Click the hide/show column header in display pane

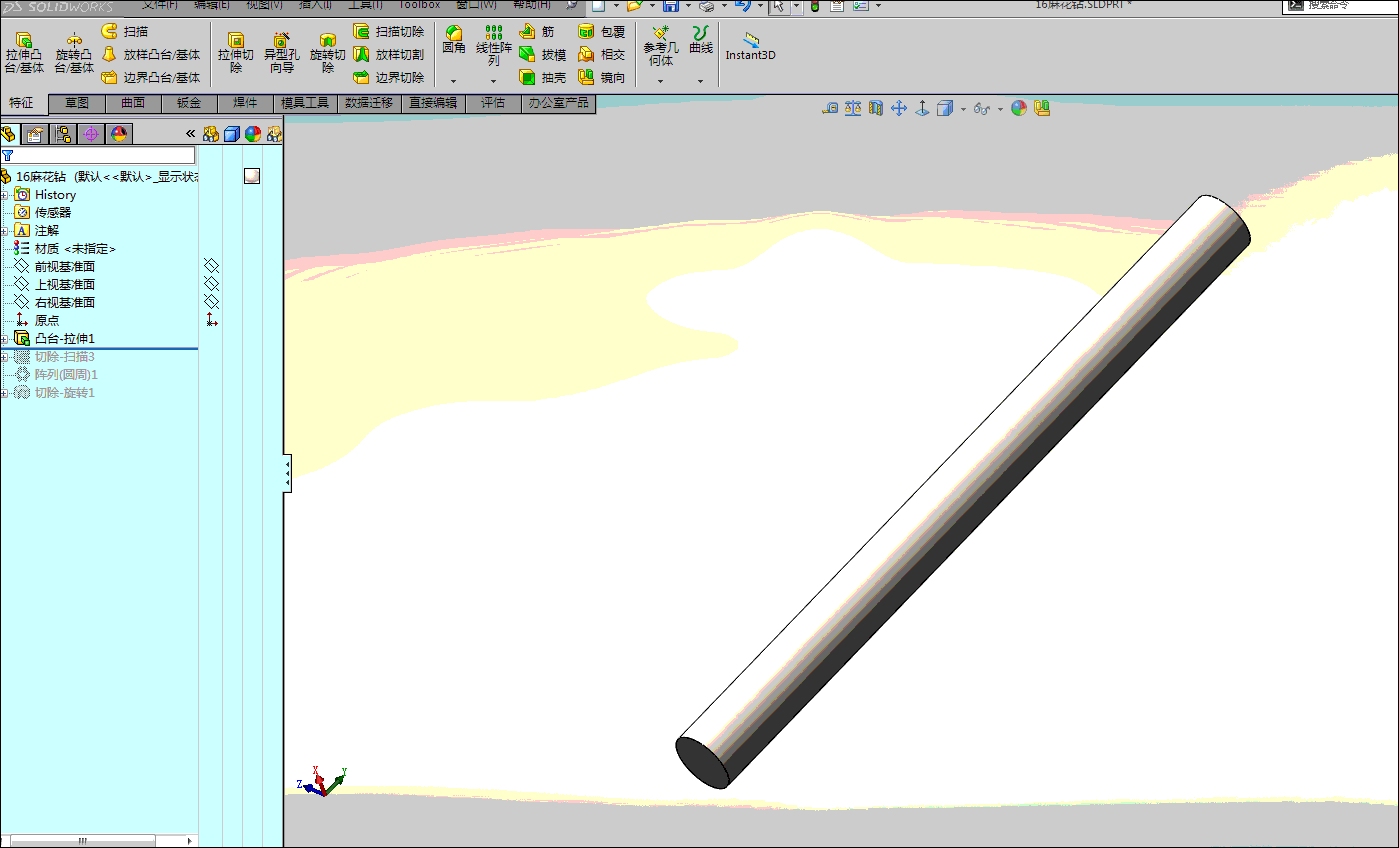pyautogui.click(x=211, y=134)
